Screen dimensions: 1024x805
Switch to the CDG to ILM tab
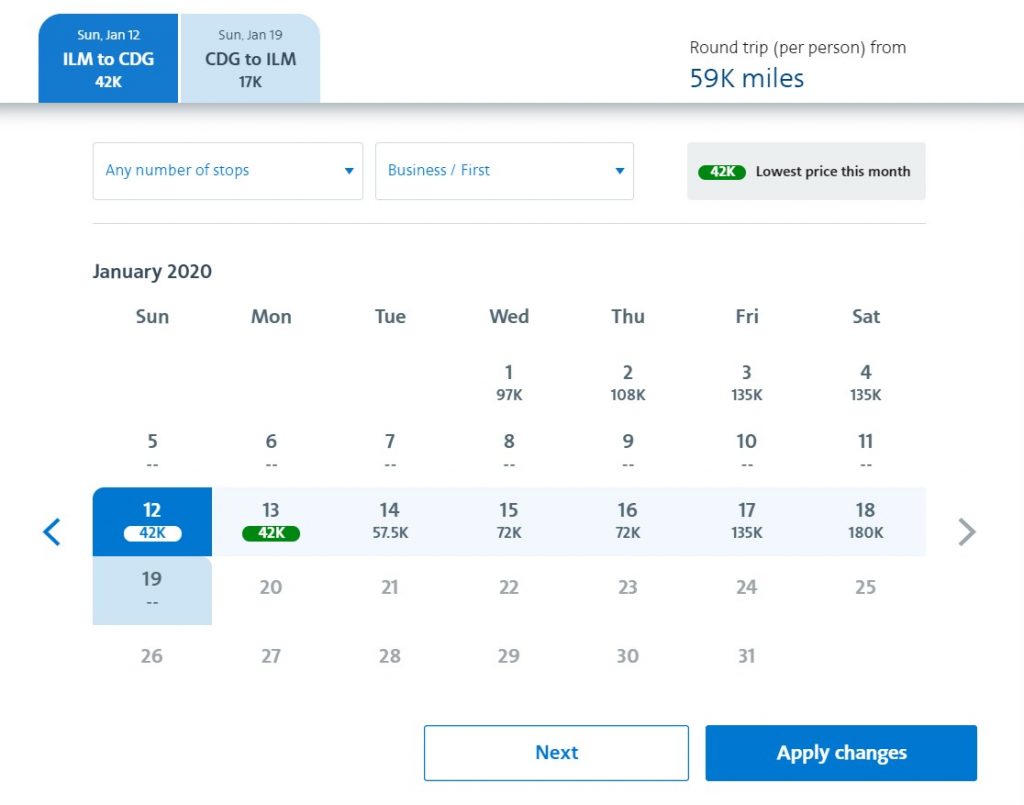[250, 59]
